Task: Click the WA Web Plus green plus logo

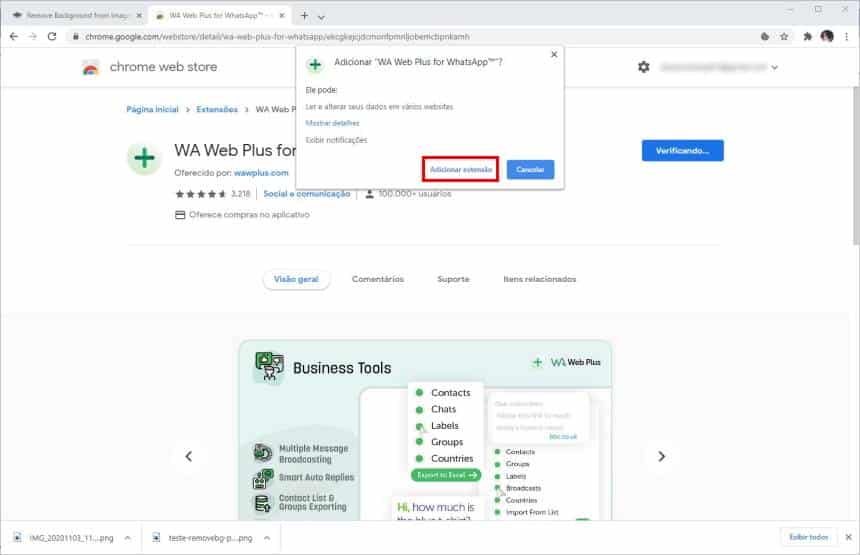Action: click(144, 158)
